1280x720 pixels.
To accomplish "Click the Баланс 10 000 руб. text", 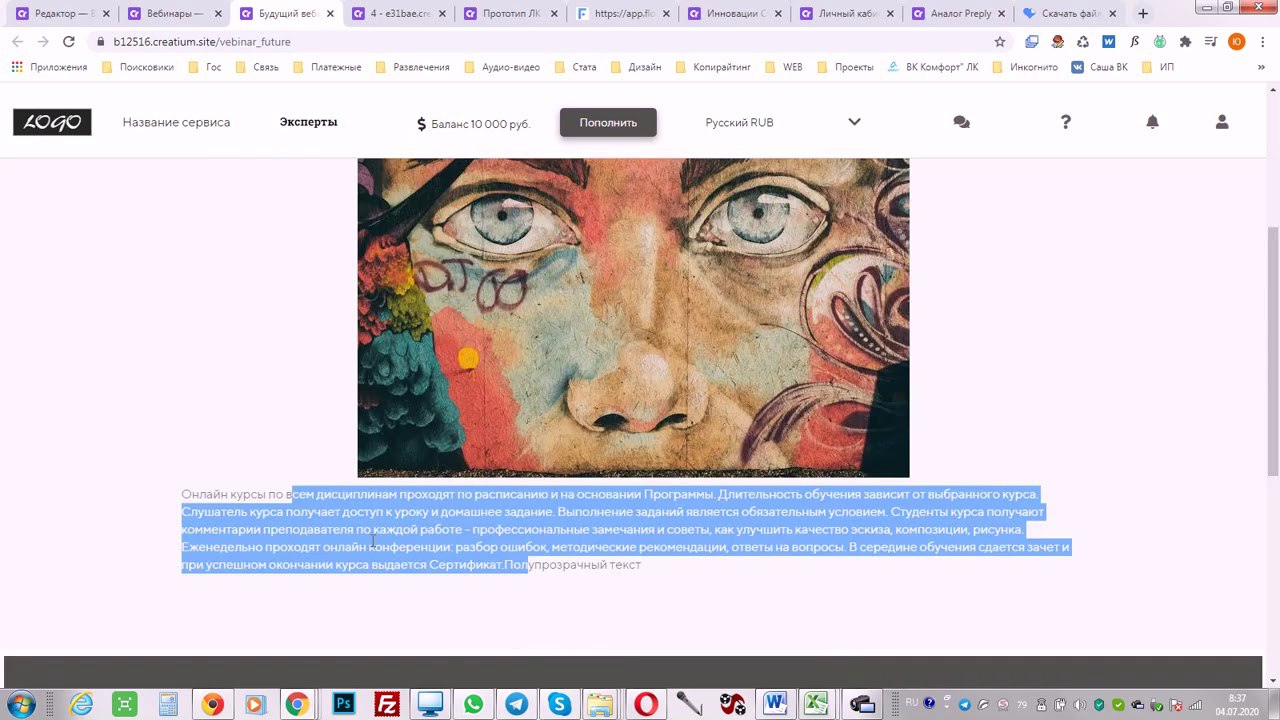I will point(480,124).
